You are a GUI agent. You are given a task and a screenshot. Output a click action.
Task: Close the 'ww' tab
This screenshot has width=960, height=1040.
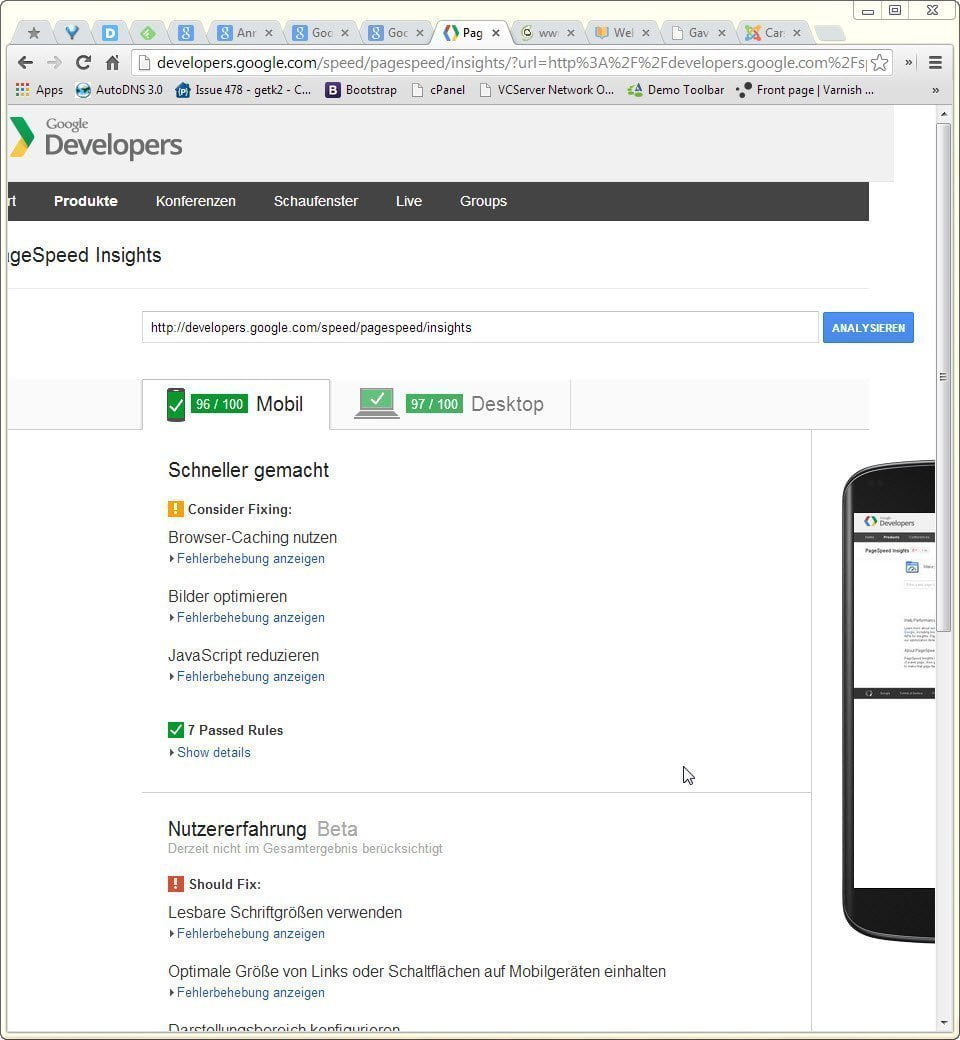tap(571, 32)
